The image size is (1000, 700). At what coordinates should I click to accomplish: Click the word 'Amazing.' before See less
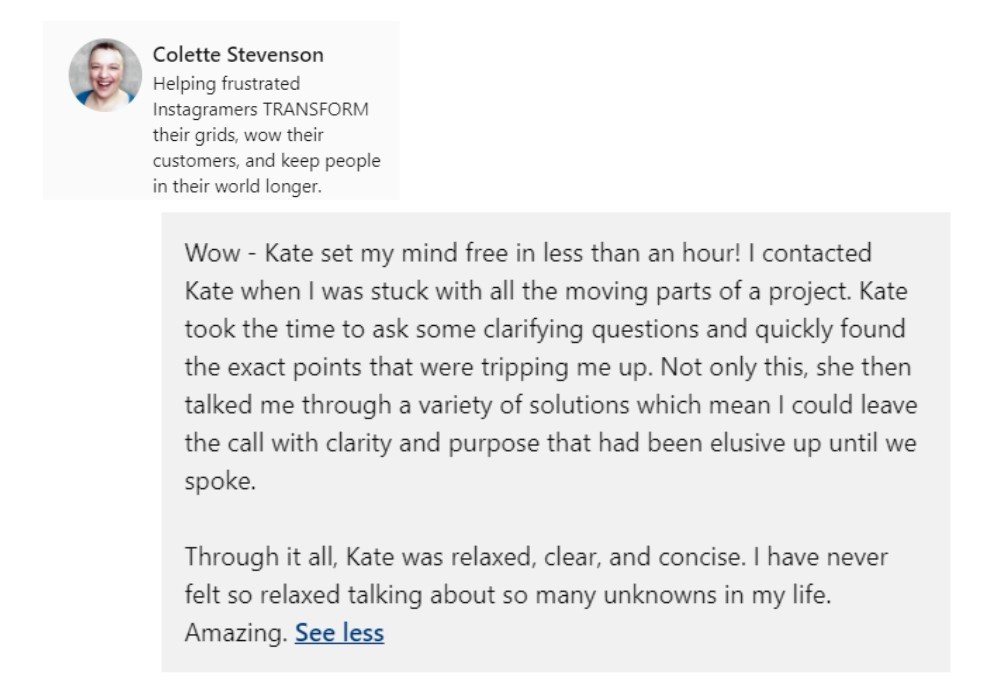(x=236, y=632)
